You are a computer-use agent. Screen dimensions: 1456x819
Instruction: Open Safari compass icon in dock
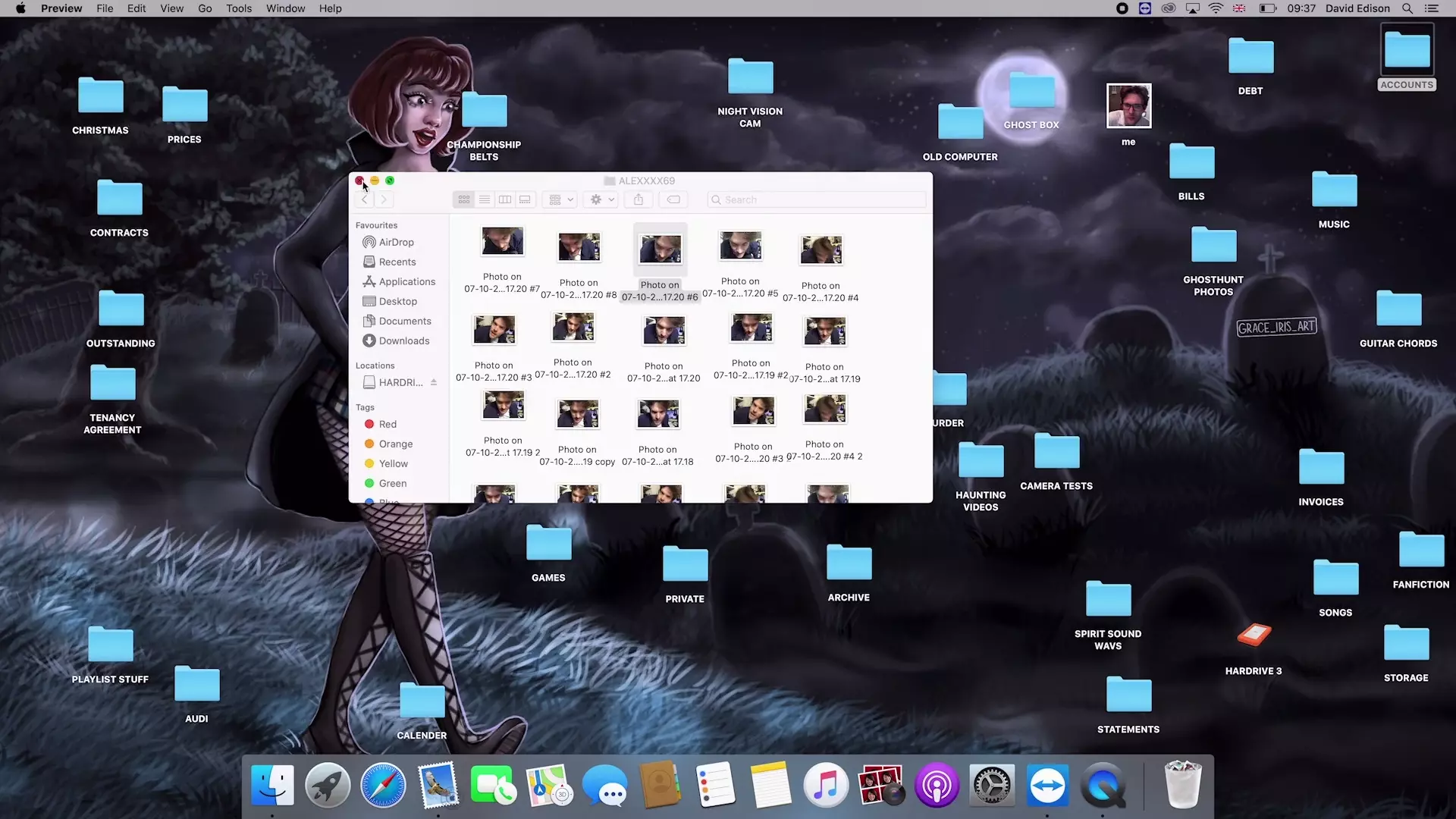[383, 785]
